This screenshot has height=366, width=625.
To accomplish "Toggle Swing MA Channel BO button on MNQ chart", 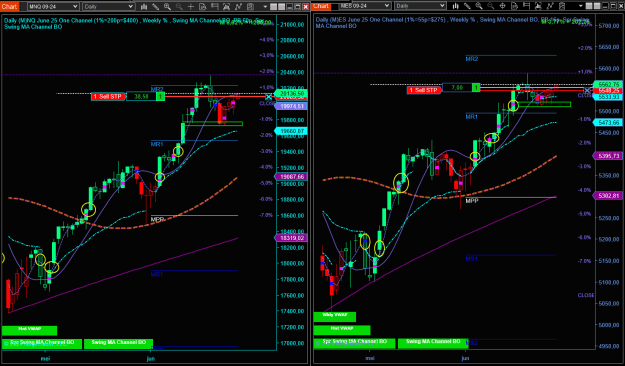I will pyautogui.click(x=118, y=343).
